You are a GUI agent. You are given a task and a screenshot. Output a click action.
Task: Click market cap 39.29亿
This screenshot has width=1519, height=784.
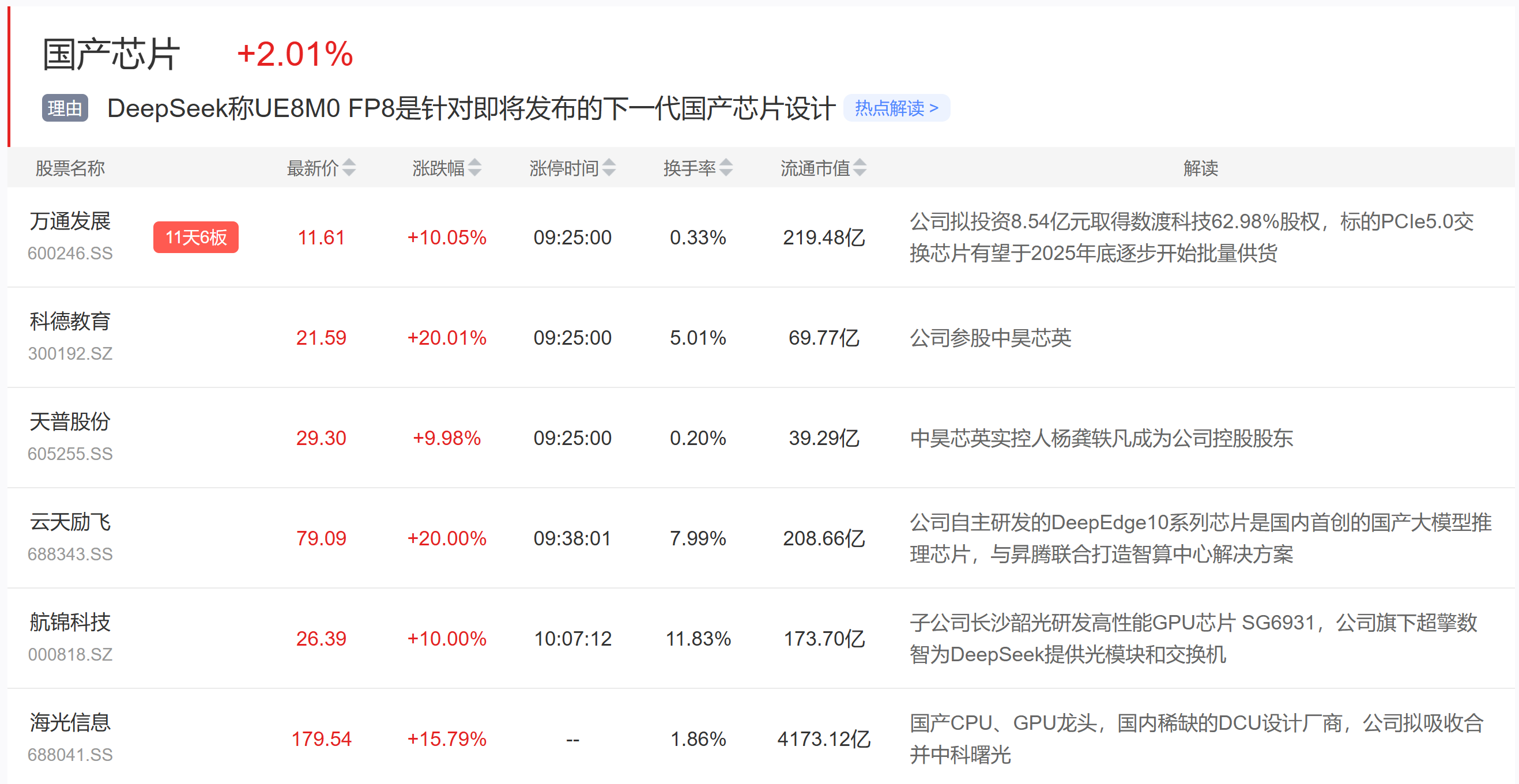coord(824,438)
